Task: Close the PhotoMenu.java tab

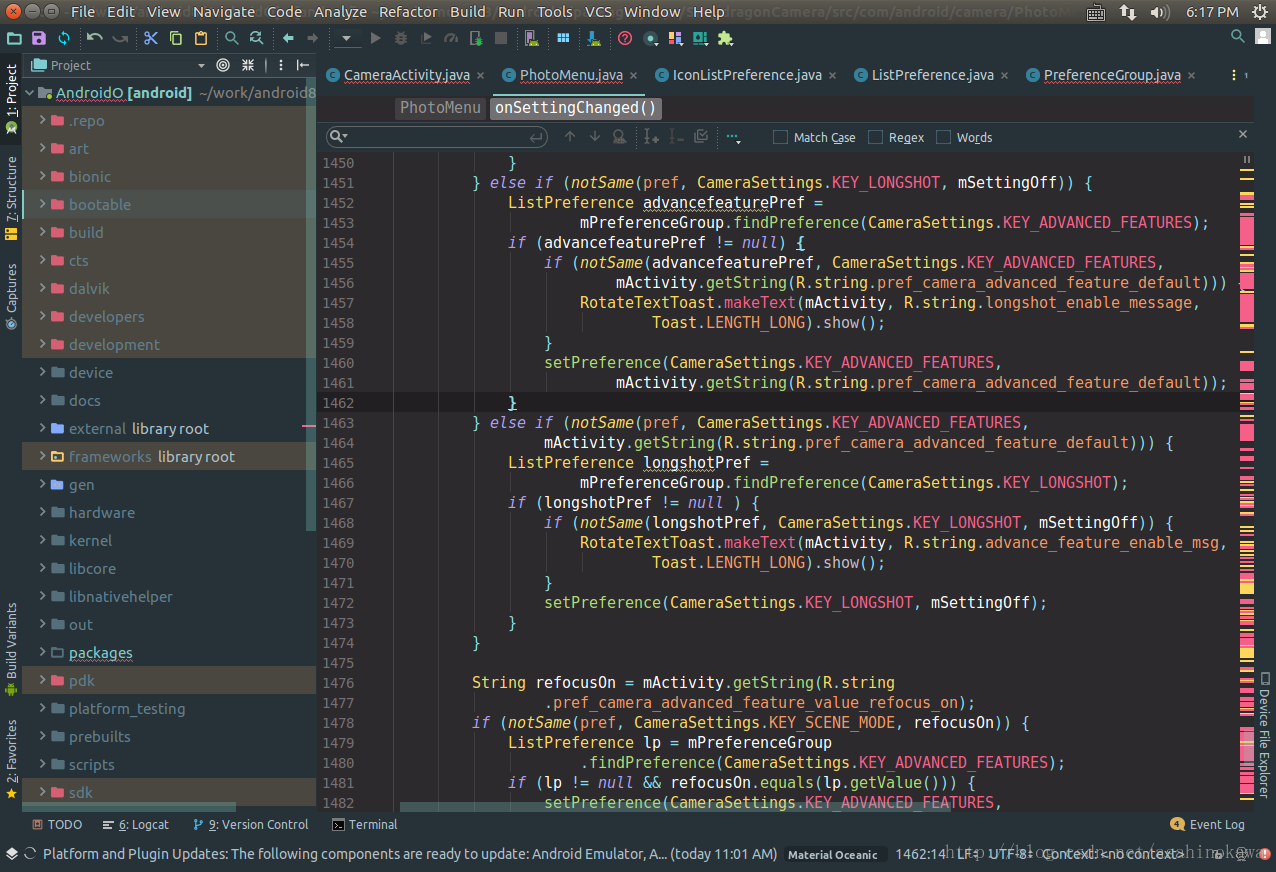Action: pos(633,75)
